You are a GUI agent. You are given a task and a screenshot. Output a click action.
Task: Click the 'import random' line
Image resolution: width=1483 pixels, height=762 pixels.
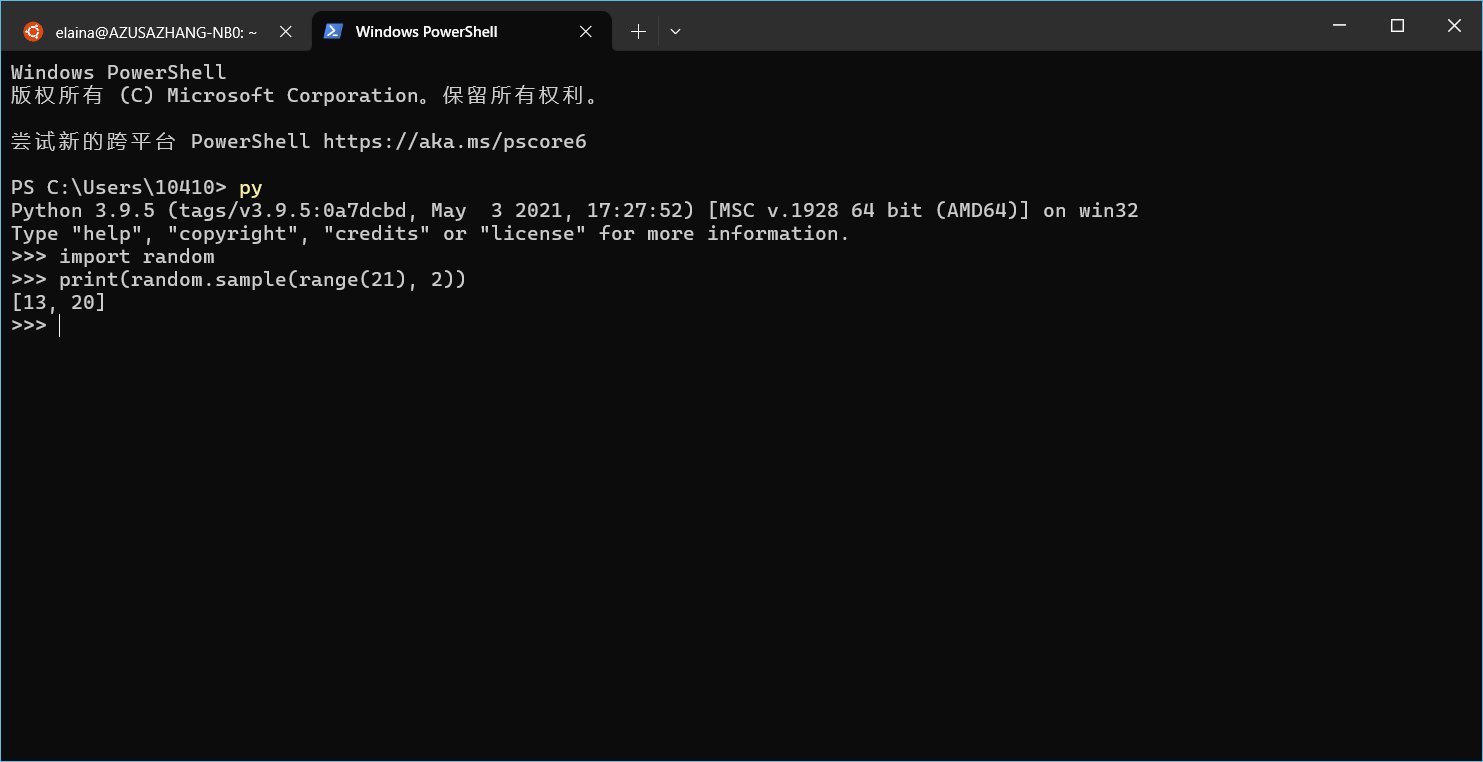click(x=113, y=257)
